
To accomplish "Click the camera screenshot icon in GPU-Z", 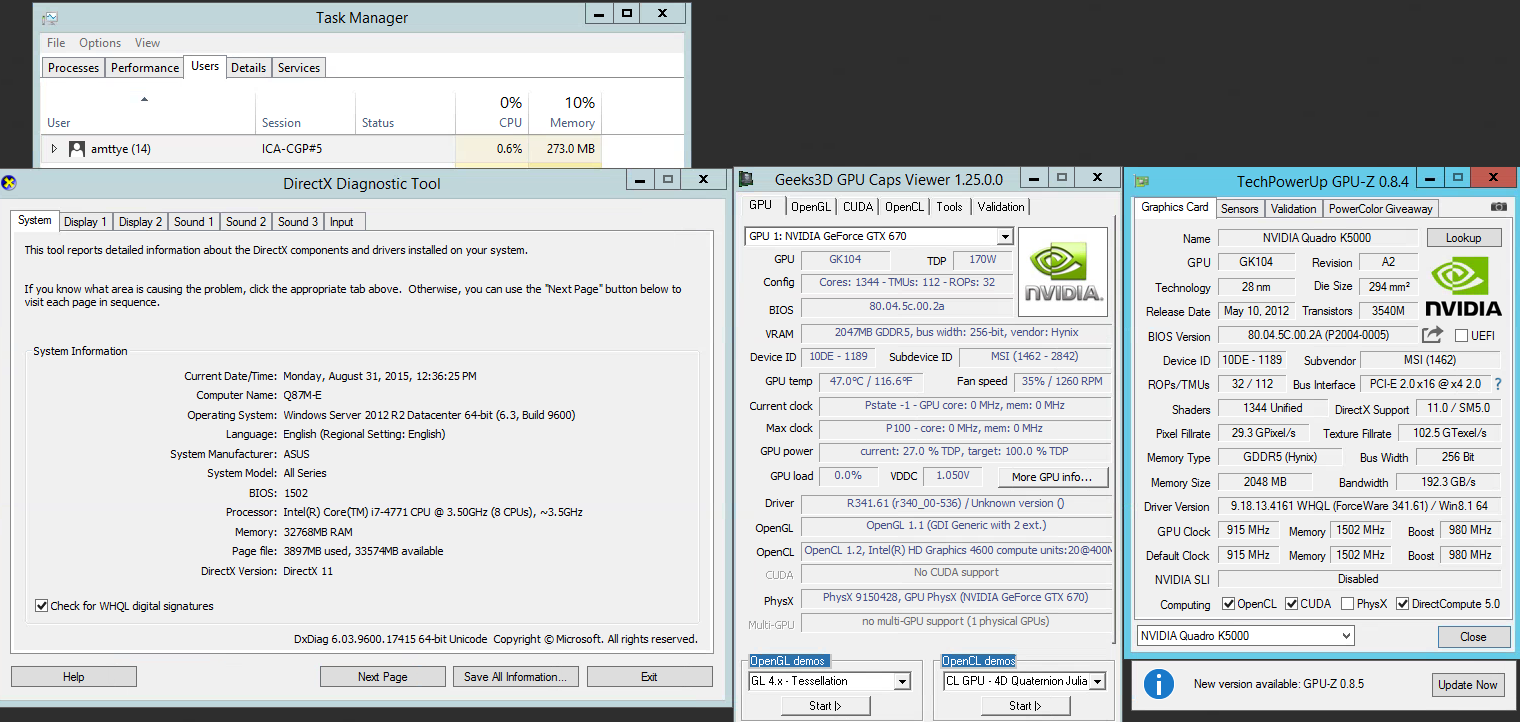I will [1498, 207].
